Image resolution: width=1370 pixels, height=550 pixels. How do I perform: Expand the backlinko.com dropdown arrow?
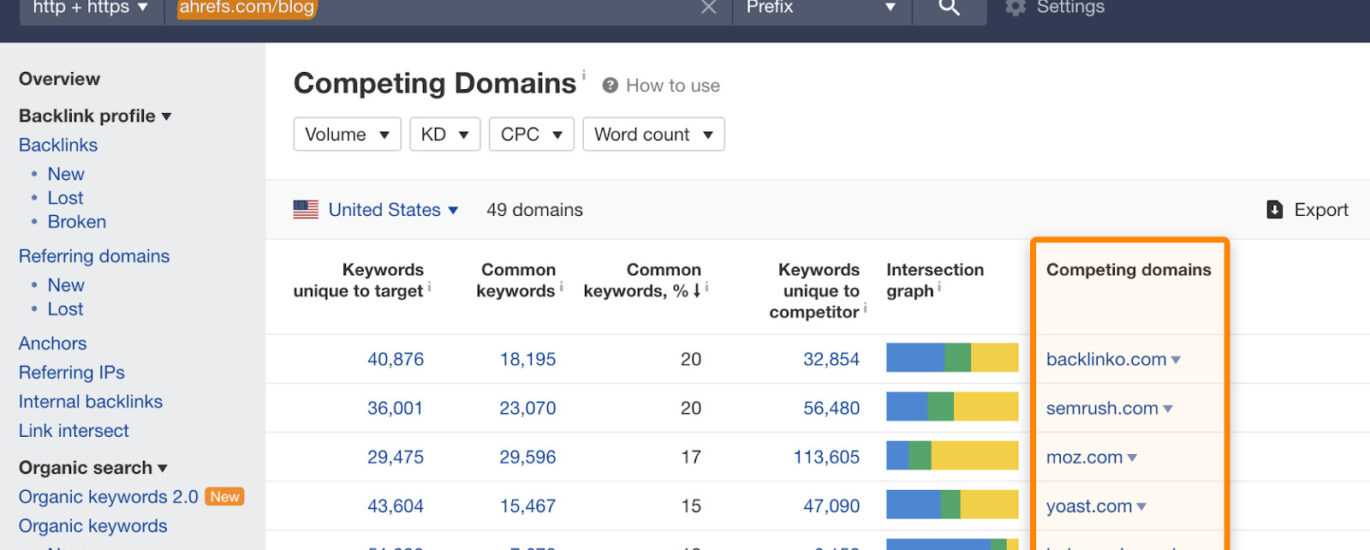(x=1176, y=360)
